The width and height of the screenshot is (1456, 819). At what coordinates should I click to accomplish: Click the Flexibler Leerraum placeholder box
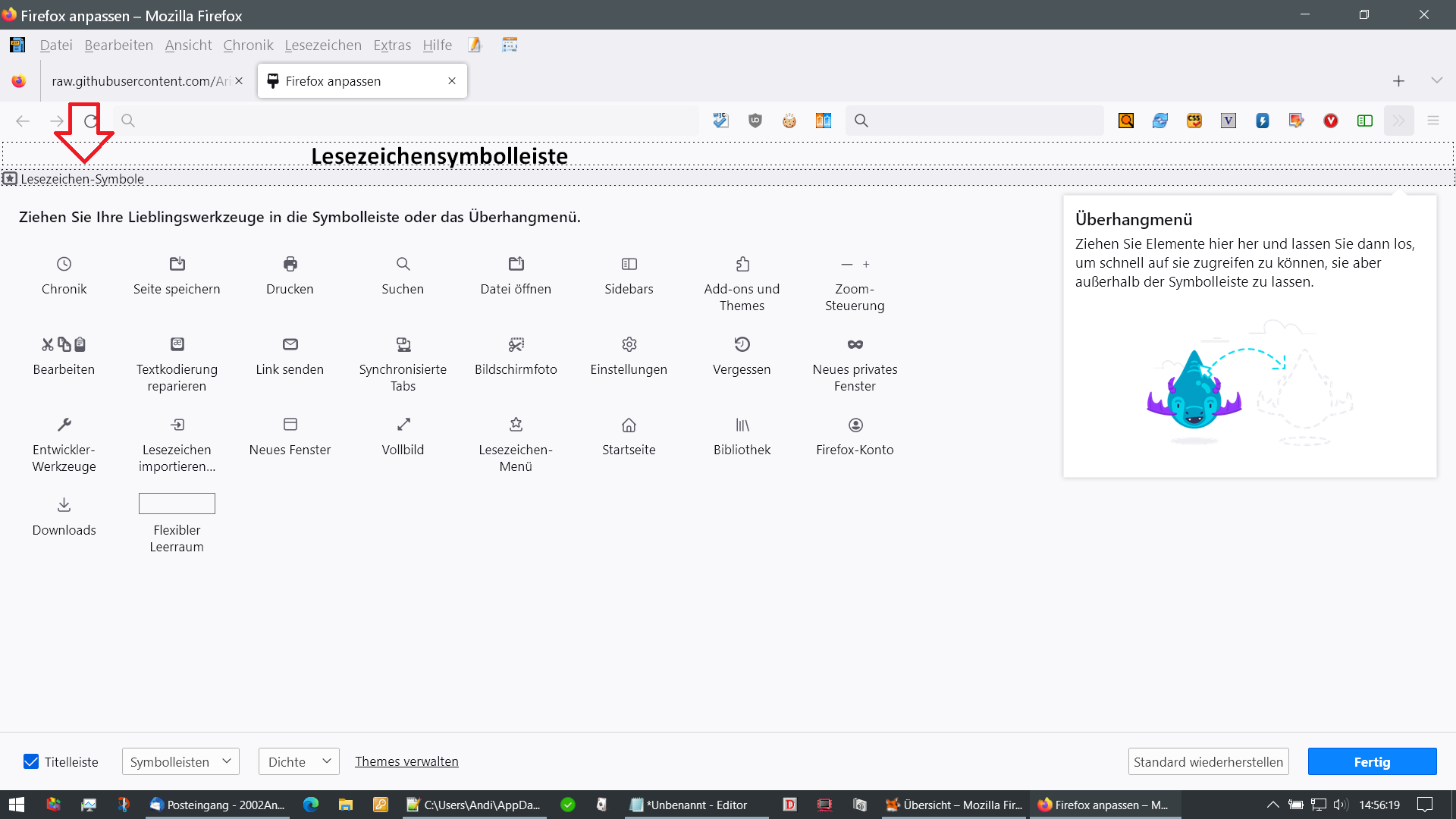tap(177, 504)
